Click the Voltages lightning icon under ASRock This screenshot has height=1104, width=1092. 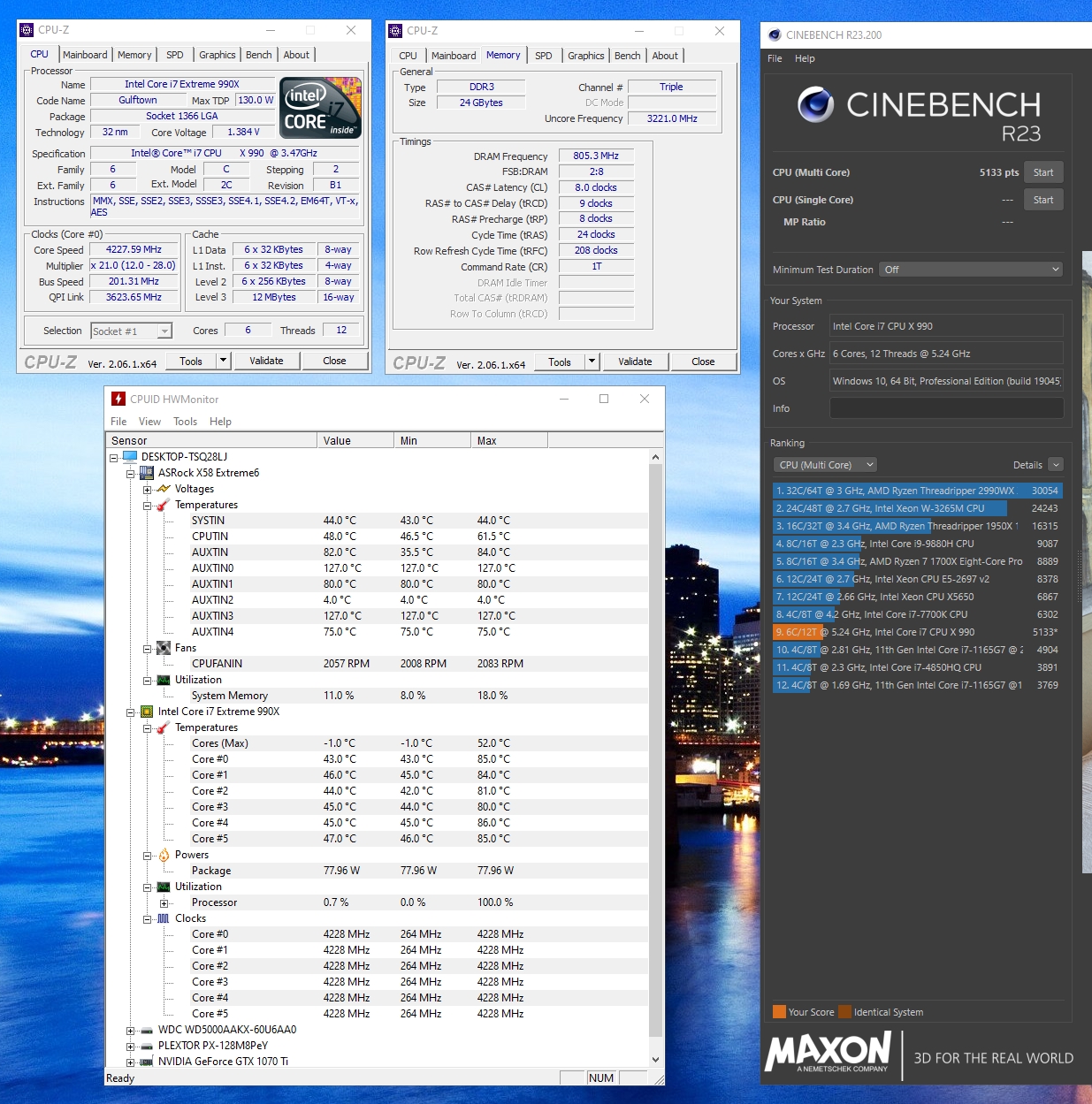tap(164, 489)
